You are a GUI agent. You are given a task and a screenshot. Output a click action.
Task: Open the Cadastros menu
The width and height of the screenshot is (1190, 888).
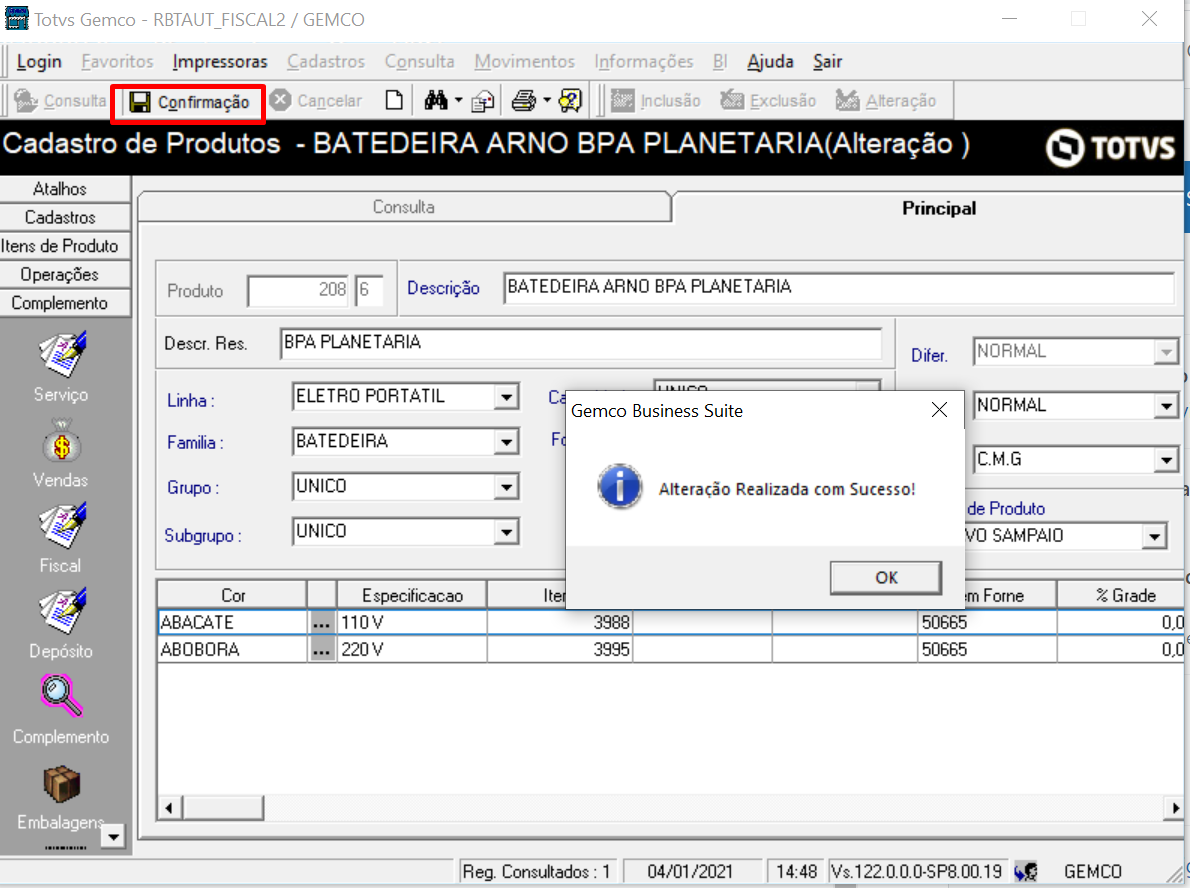click(x=326, y=61)
